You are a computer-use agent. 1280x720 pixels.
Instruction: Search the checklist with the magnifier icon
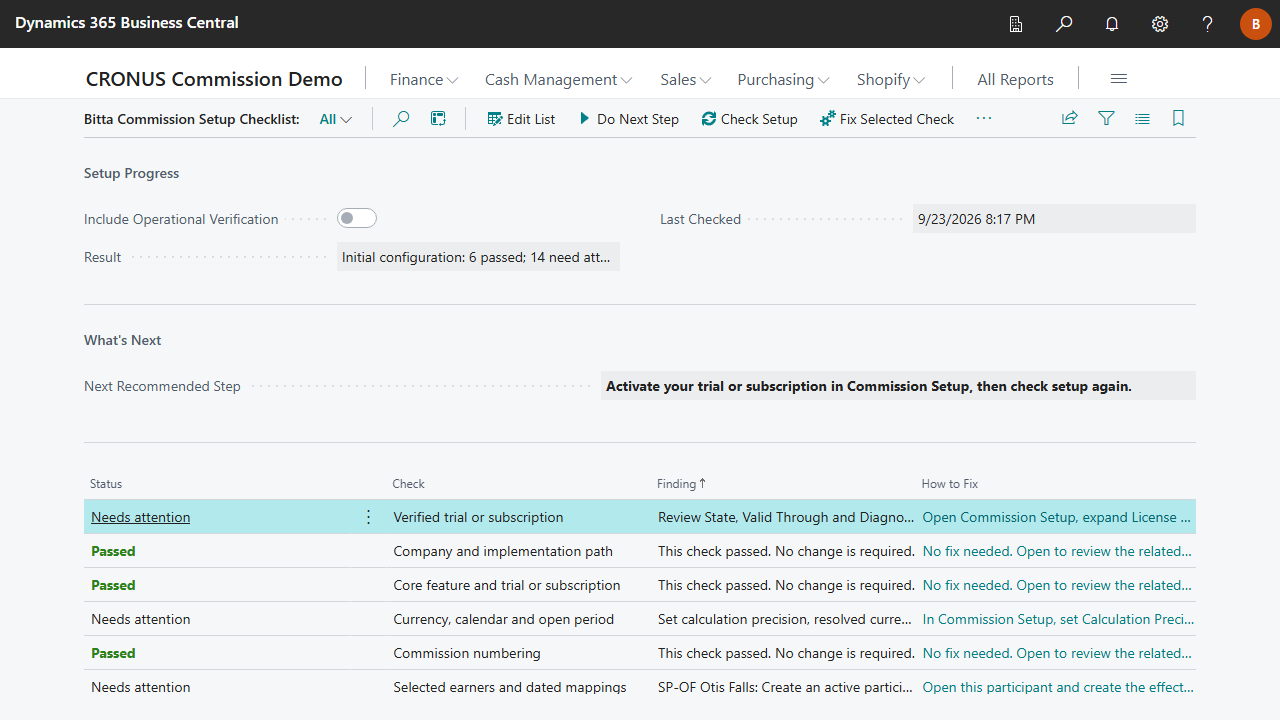pyautogui.click(x=401, y=119)
